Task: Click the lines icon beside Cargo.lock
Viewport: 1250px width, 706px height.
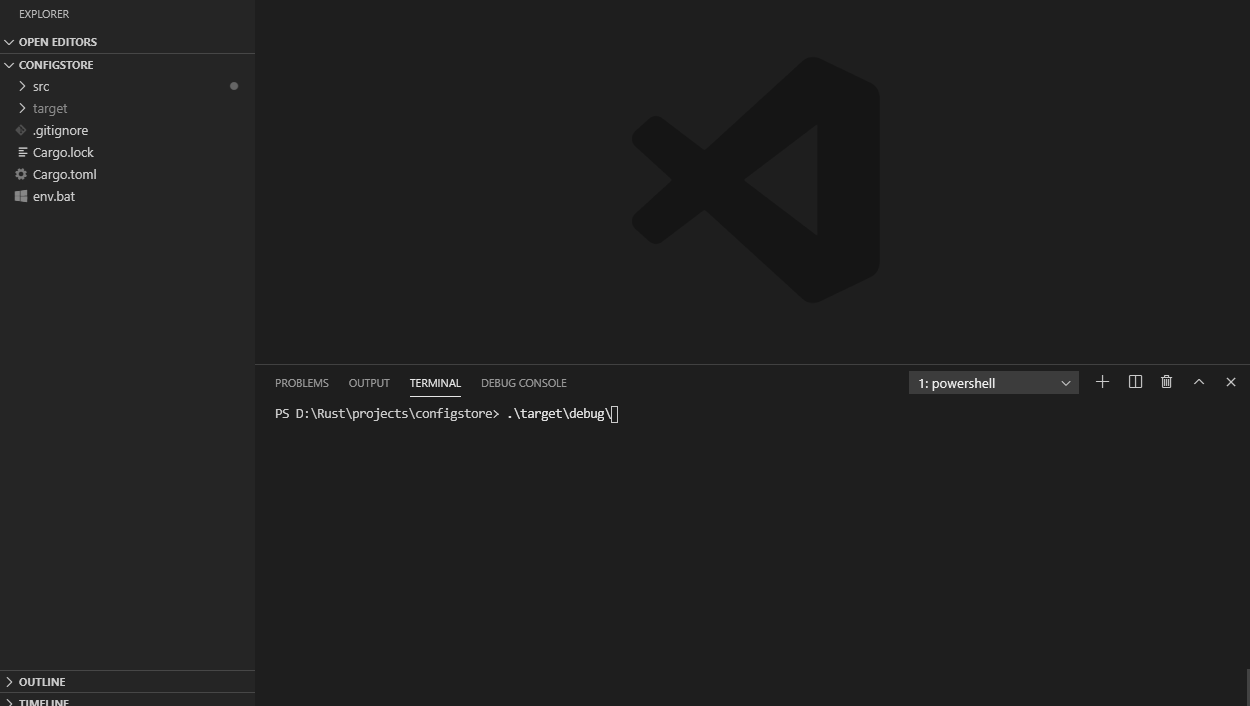Action: click(x=21, y=152)
